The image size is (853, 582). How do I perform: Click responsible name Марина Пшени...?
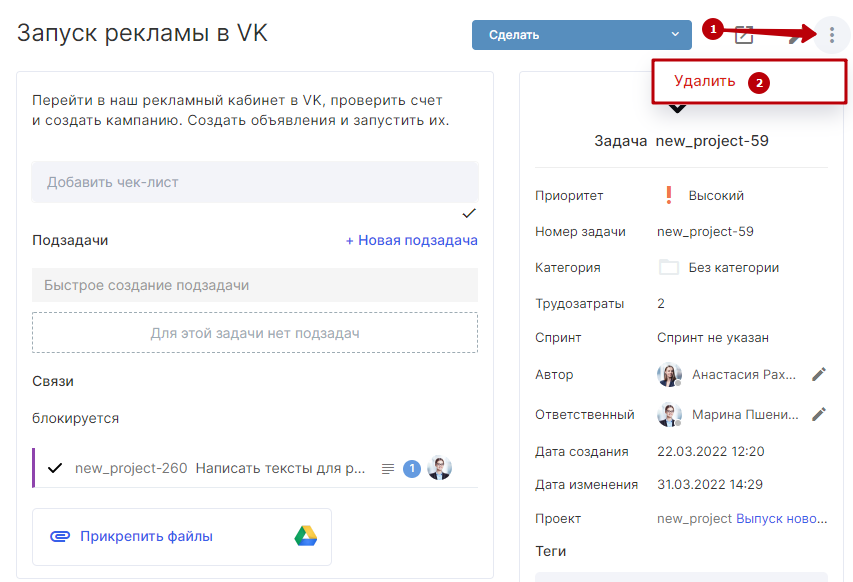[x=745, y=414]
